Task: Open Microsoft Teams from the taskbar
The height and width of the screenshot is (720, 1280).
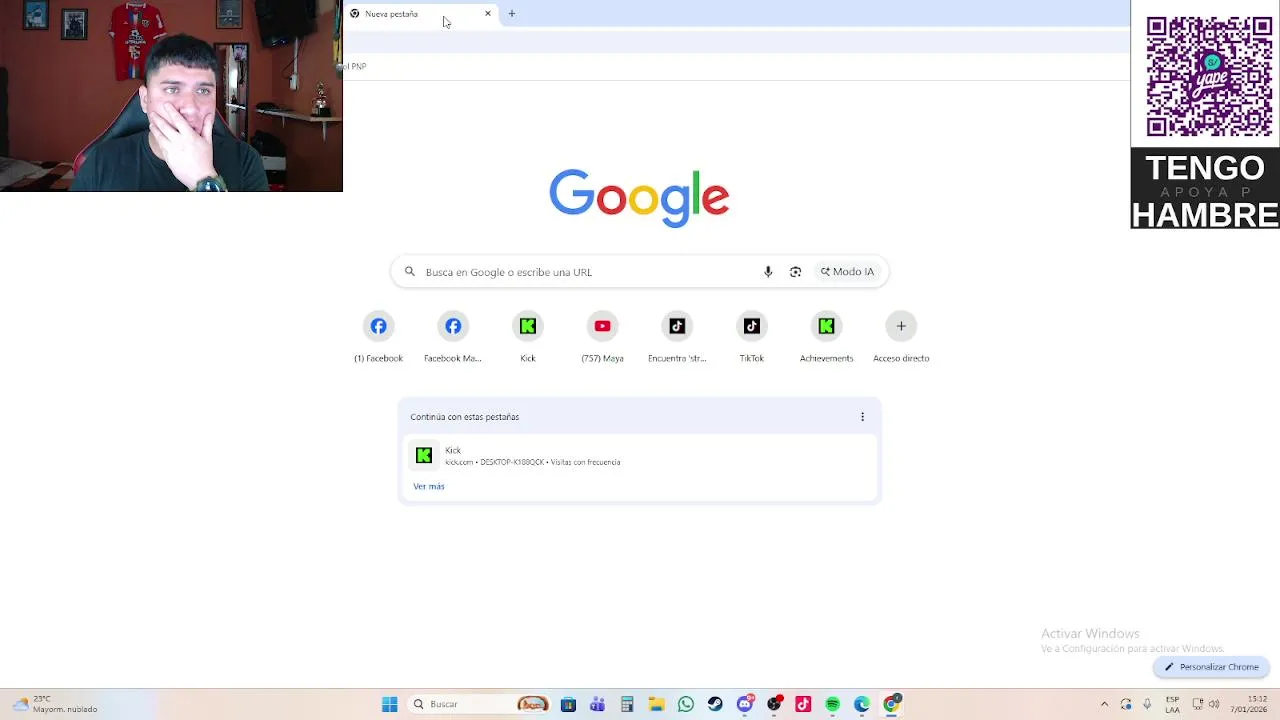Action: pyautogui.click(x=597, y=704)
